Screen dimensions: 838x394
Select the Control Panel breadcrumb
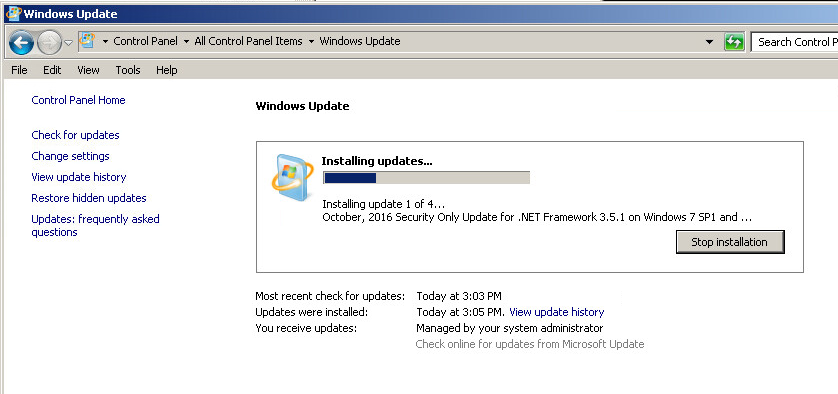tap(145, 41)
